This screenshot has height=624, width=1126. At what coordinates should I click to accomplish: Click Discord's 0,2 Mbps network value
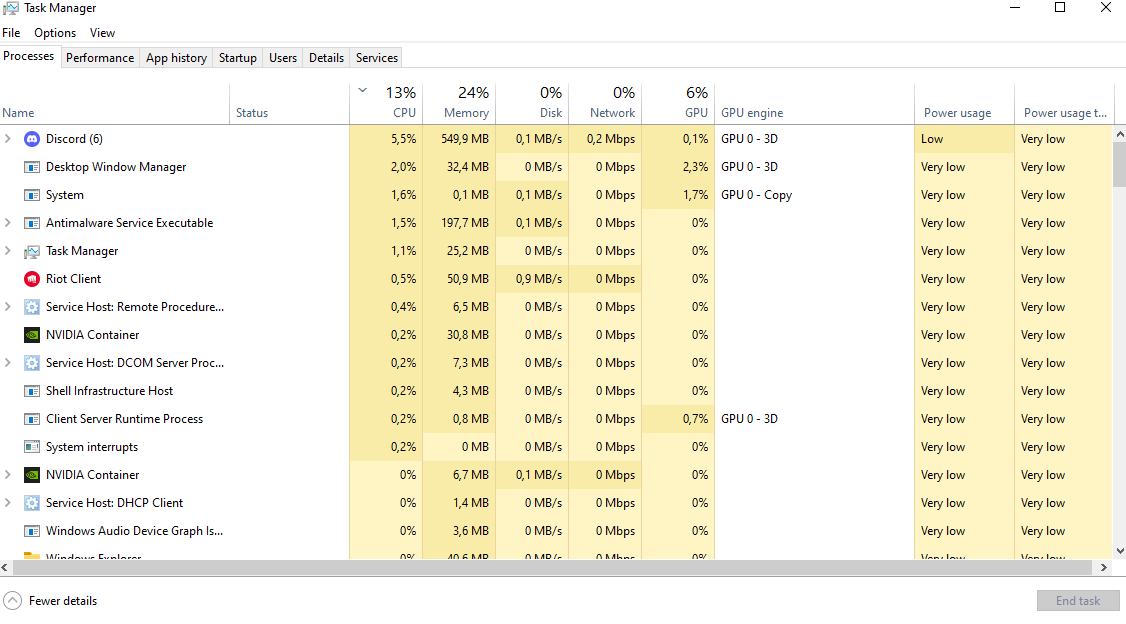610,139
